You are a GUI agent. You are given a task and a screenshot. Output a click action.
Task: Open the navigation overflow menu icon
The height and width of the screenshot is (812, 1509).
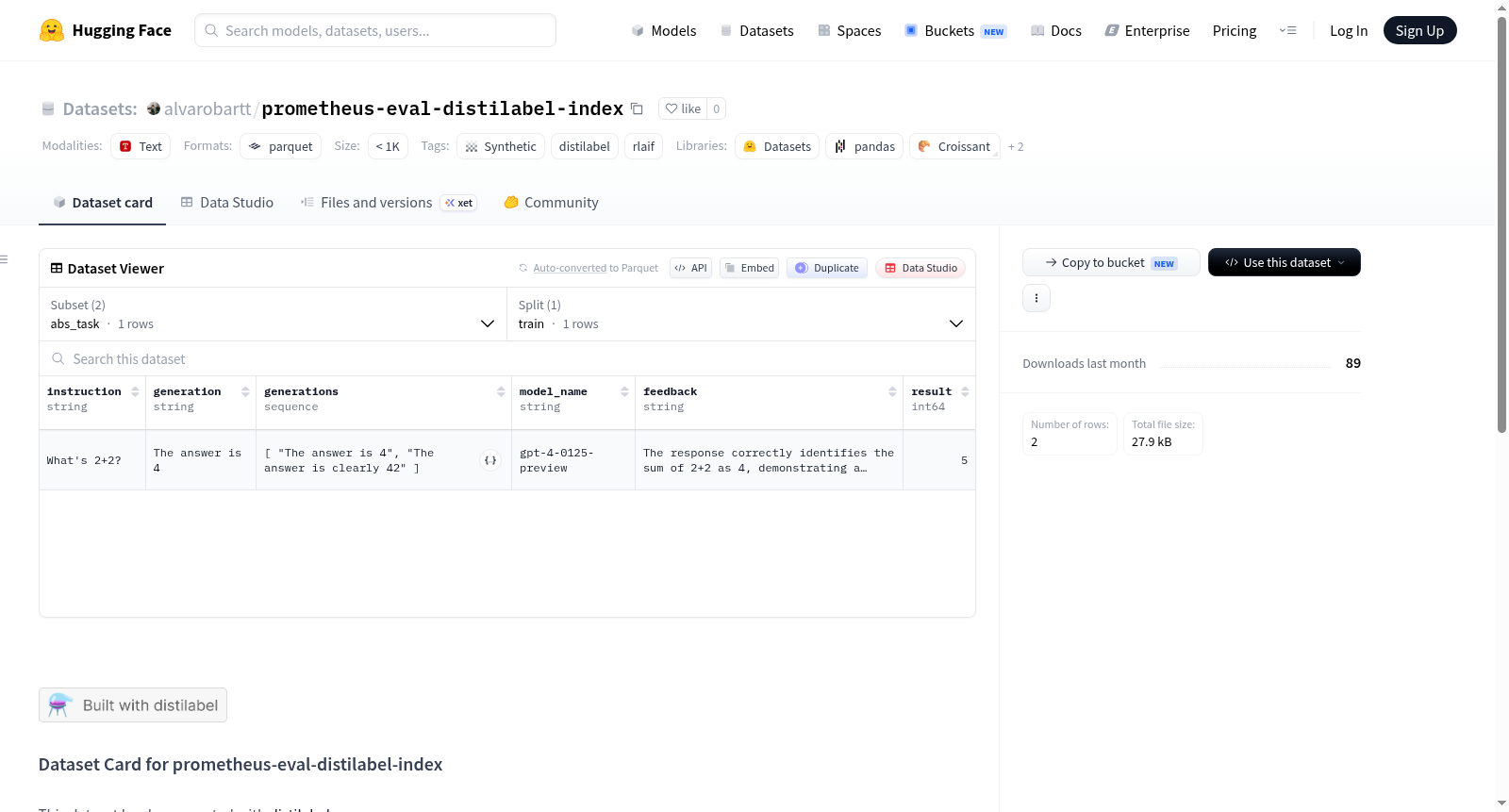1287,31
